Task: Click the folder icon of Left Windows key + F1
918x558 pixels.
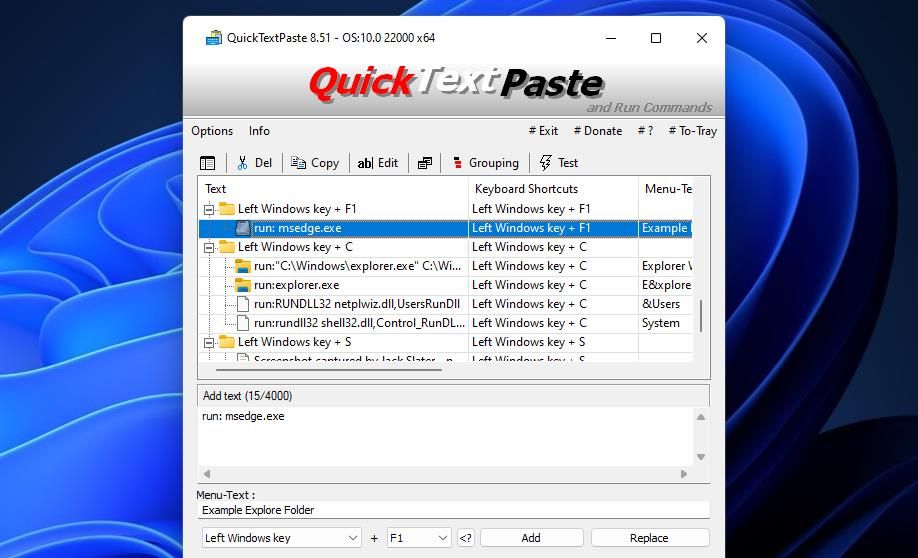Action: point(227,209)
